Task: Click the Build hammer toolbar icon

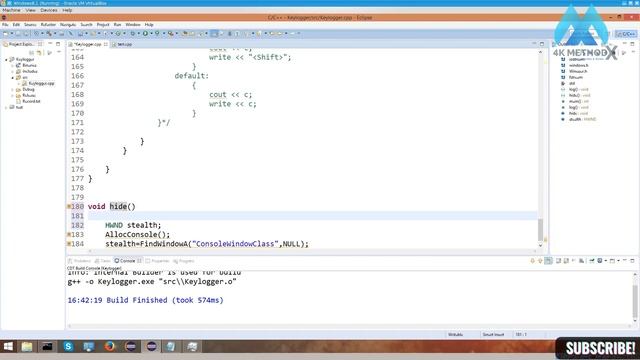Action: tap(49, 33)
